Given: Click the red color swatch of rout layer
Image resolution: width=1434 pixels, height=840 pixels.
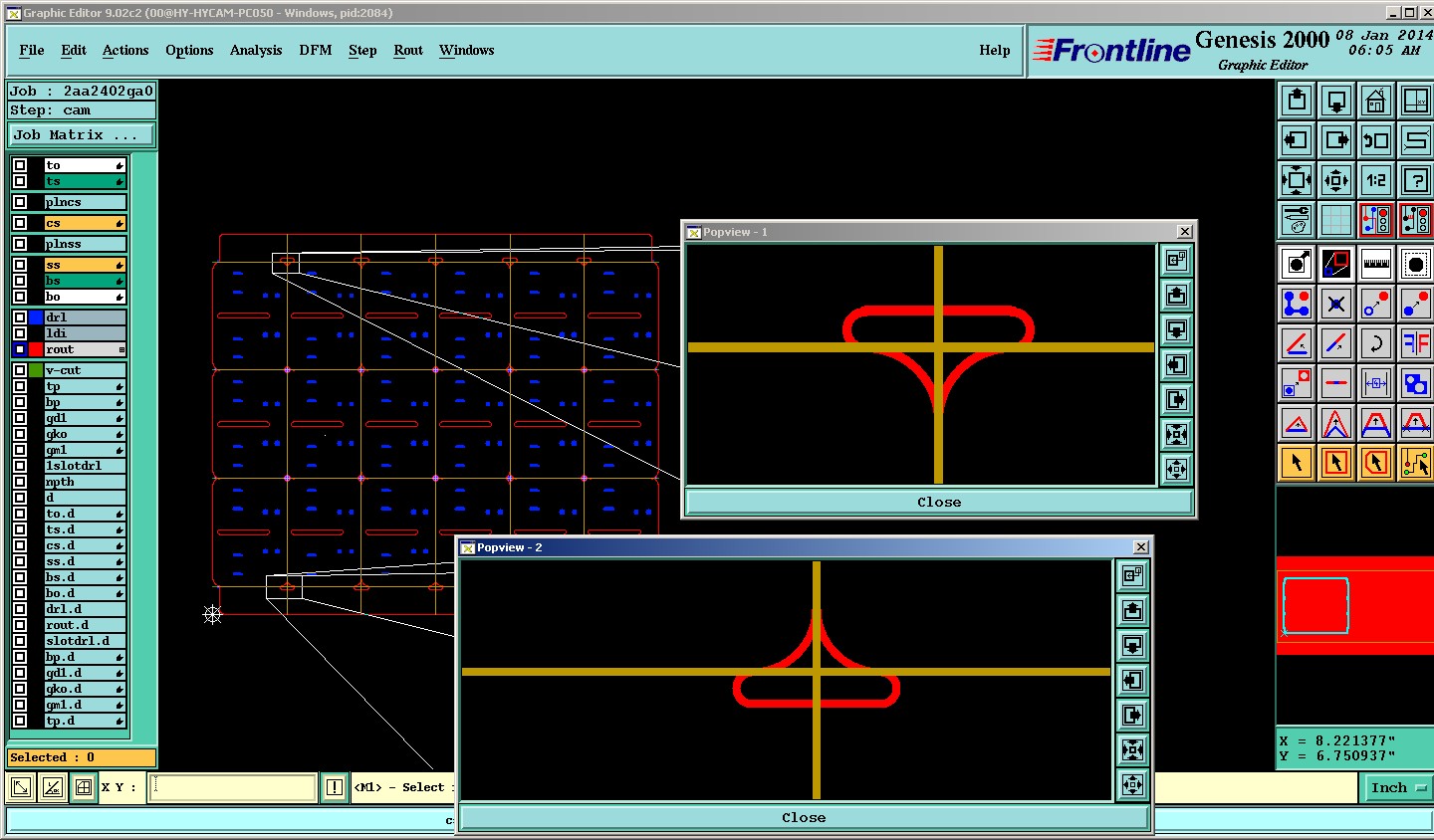Looking at the screenshot, I should [x=36, y=349].
